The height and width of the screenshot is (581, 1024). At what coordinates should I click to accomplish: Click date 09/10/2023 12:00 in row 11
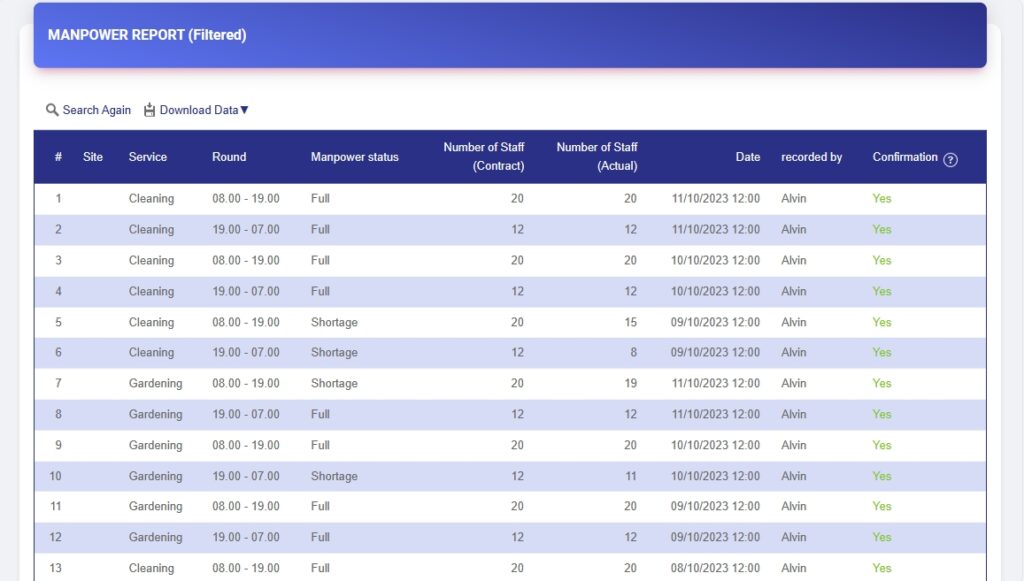(715, 506)
